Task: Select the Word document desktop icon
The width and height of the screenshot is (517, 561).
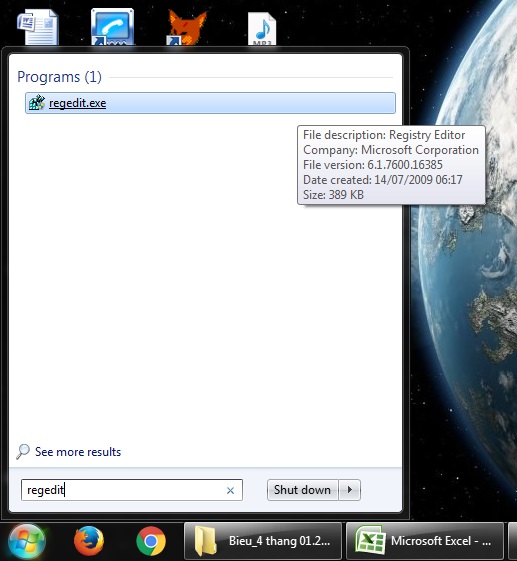Action: (x=38, y=27)
